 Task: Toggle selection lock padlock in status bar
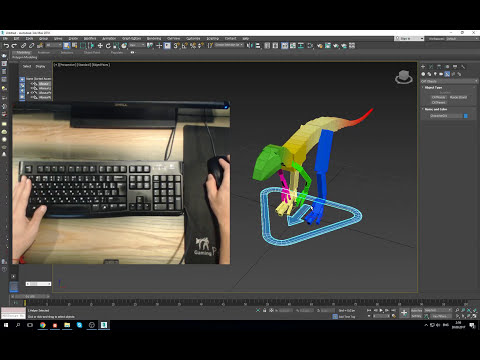(264, 310)
